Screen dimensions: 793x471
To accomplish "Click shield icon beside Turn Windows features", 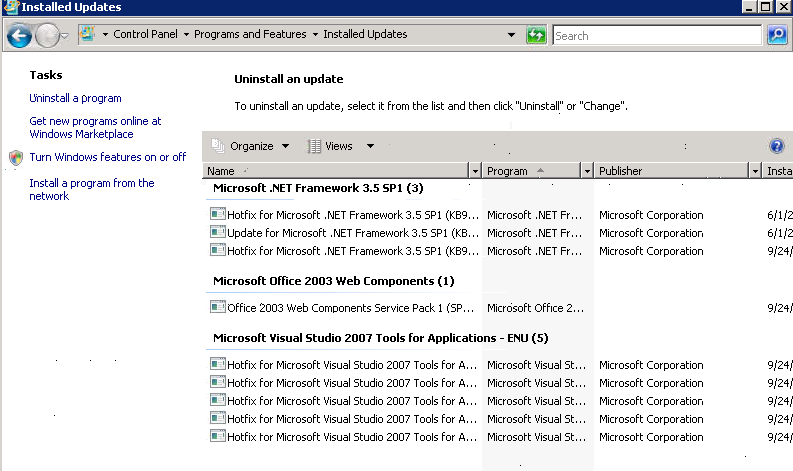I will click(16, 158).
